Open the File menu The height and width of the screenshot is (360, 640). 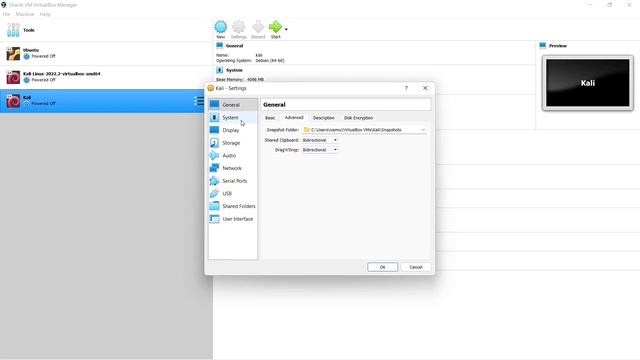pos(7,14)
